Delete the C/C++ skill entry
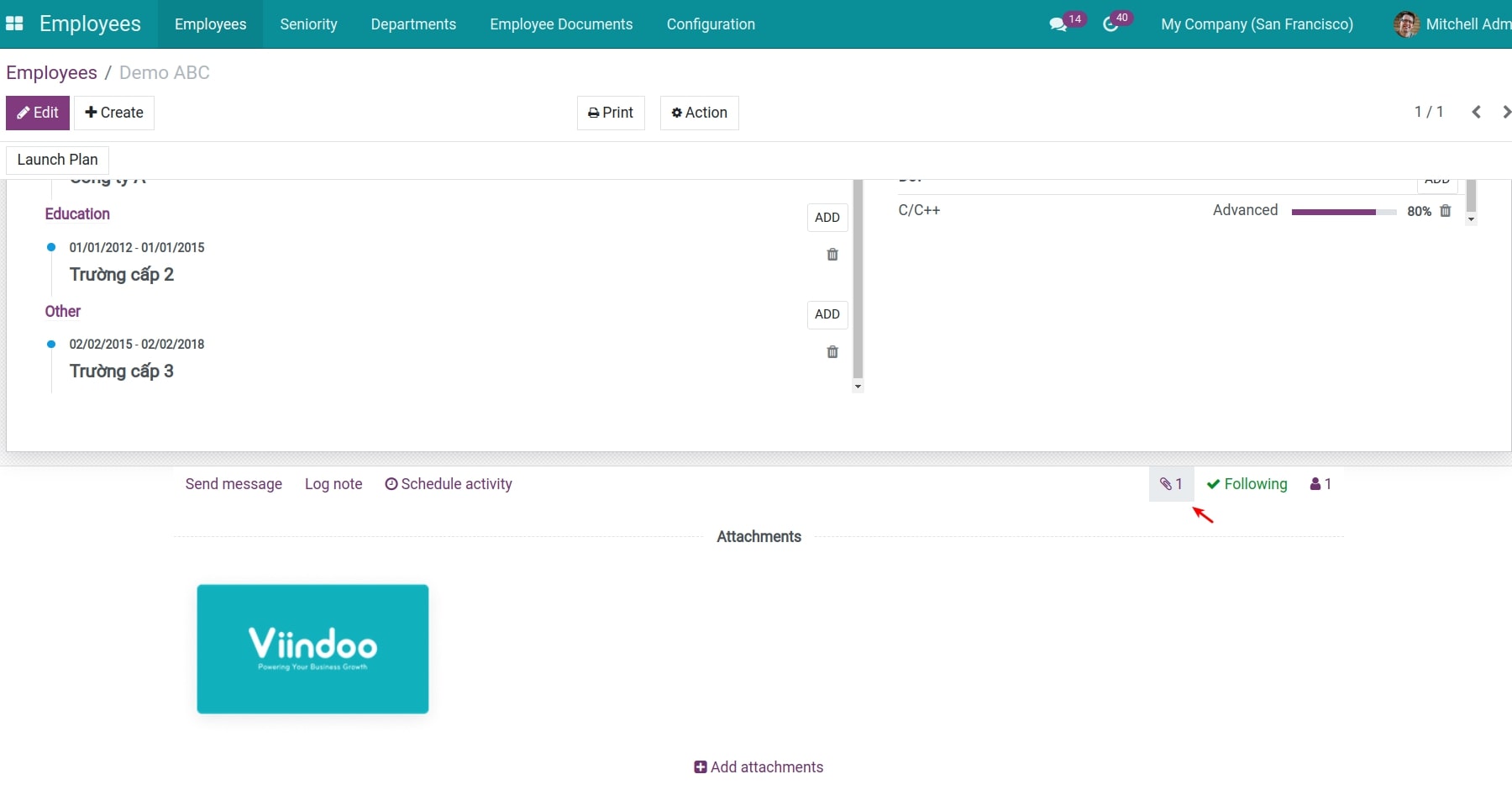Screen dimensions: 1512x790 1446,211
